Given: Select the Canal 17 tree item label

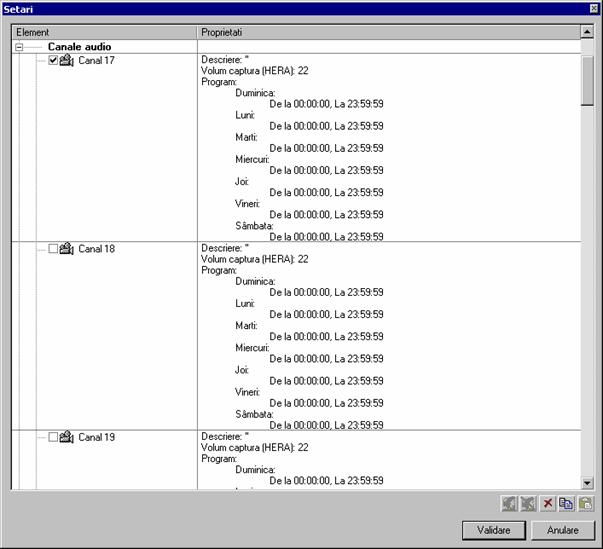Looking at the screenshot, I should click(x=96, y=61).
